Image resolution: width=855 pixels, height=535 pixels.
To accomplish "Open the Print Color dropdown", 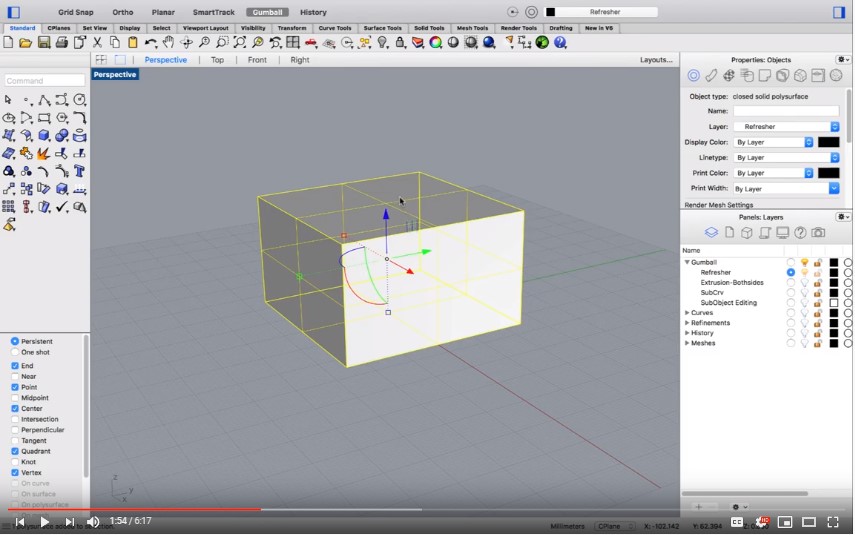I will pyautogui.click(x=773, y=173).
